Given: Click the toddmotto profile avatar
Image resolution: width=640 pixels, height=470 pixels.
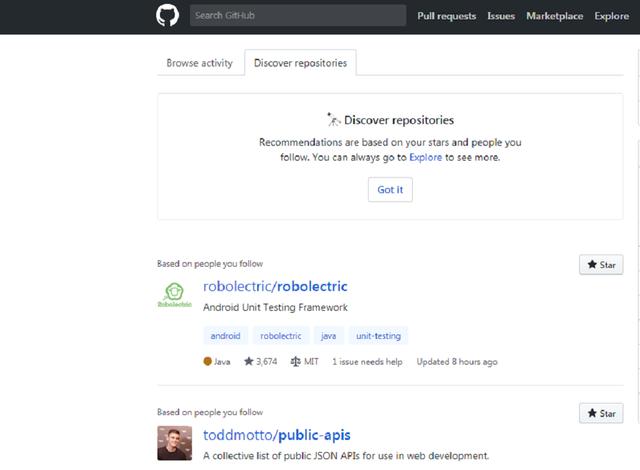Looking at the screenshot, I should point(174,443).
